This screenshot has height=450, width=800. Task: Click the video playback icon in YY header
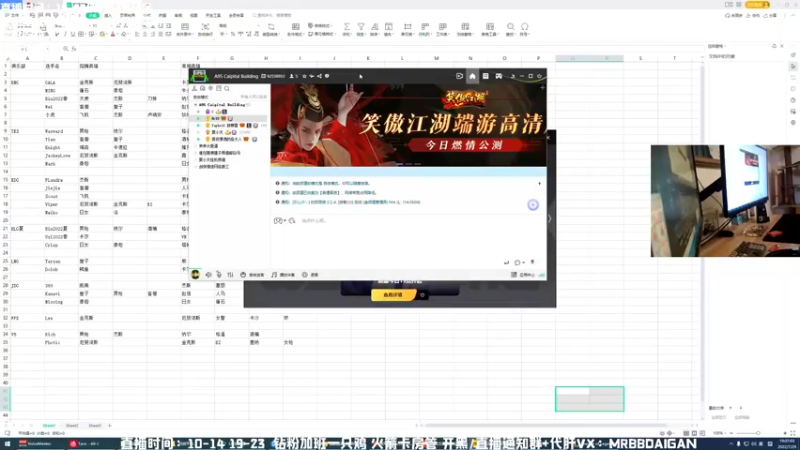[459, 76]
